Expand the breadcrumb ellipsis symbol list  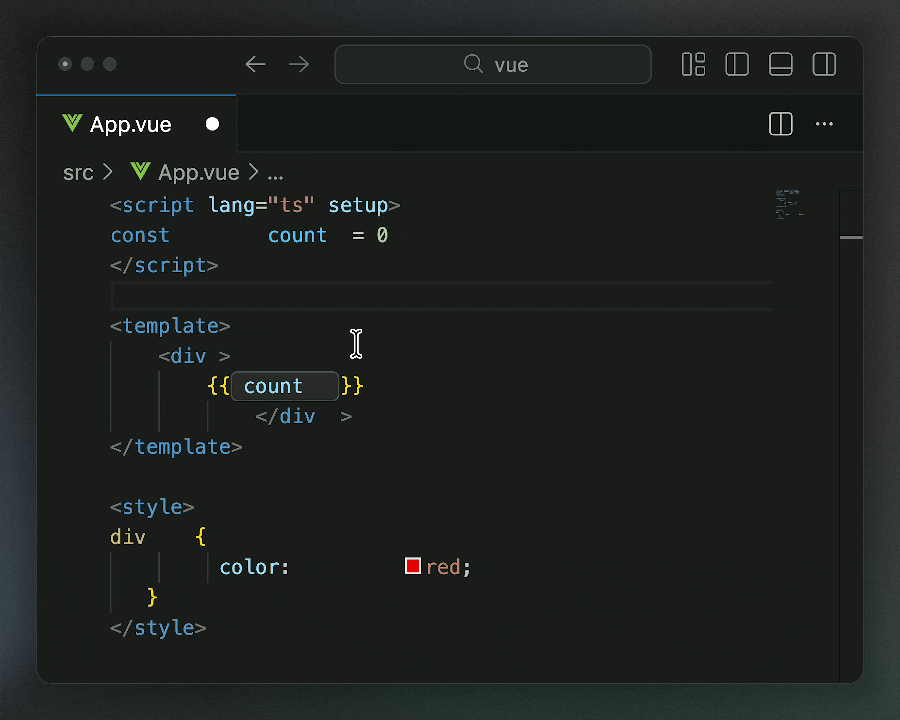[275, 173]
